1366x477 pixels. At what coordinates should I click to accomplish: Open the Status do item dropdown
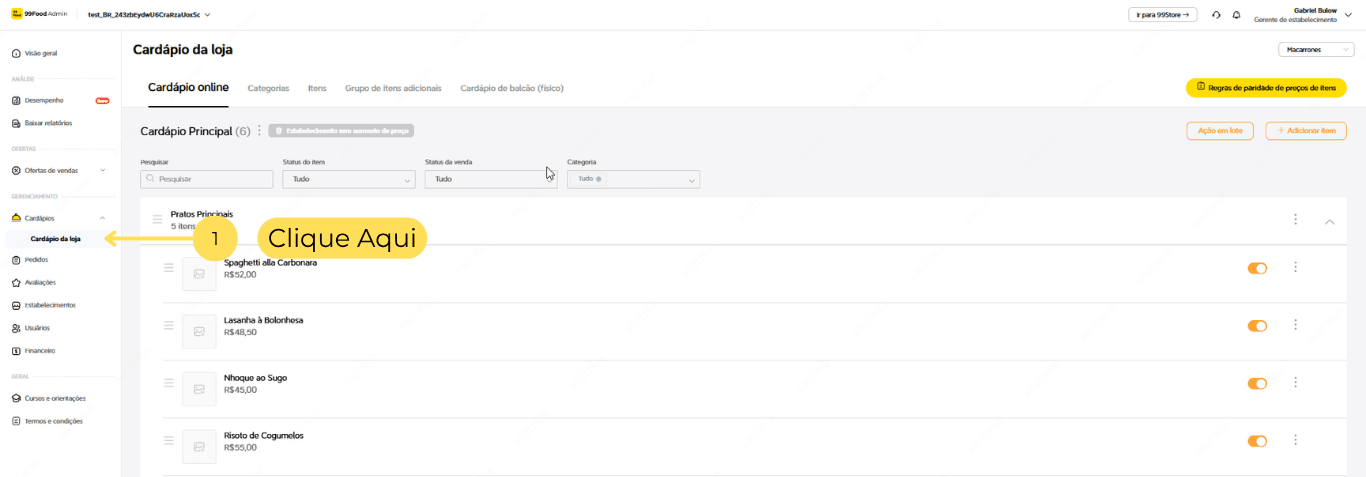click(349, 179)
